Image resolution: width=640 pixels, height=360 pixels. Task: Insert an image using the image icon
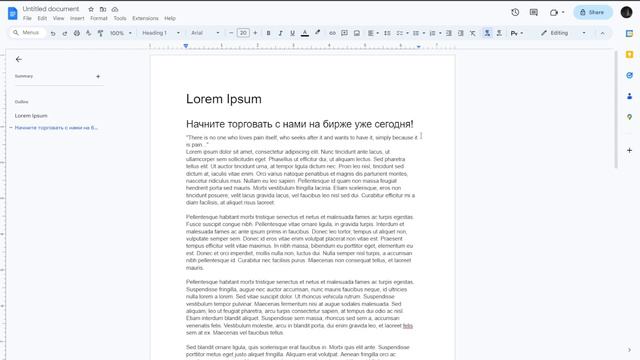357,33
